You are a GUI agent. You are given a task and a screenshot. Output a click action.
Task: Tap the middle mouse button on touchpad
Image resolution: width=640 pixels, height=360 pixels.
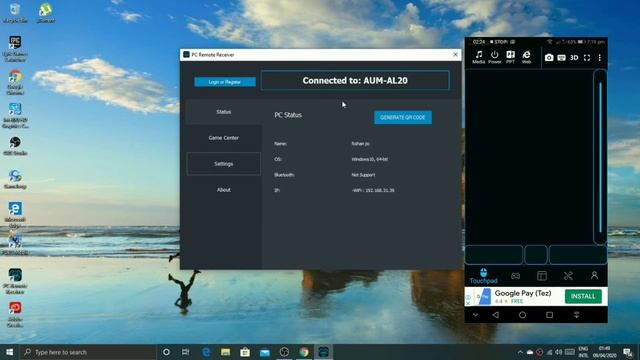(536, 254)
